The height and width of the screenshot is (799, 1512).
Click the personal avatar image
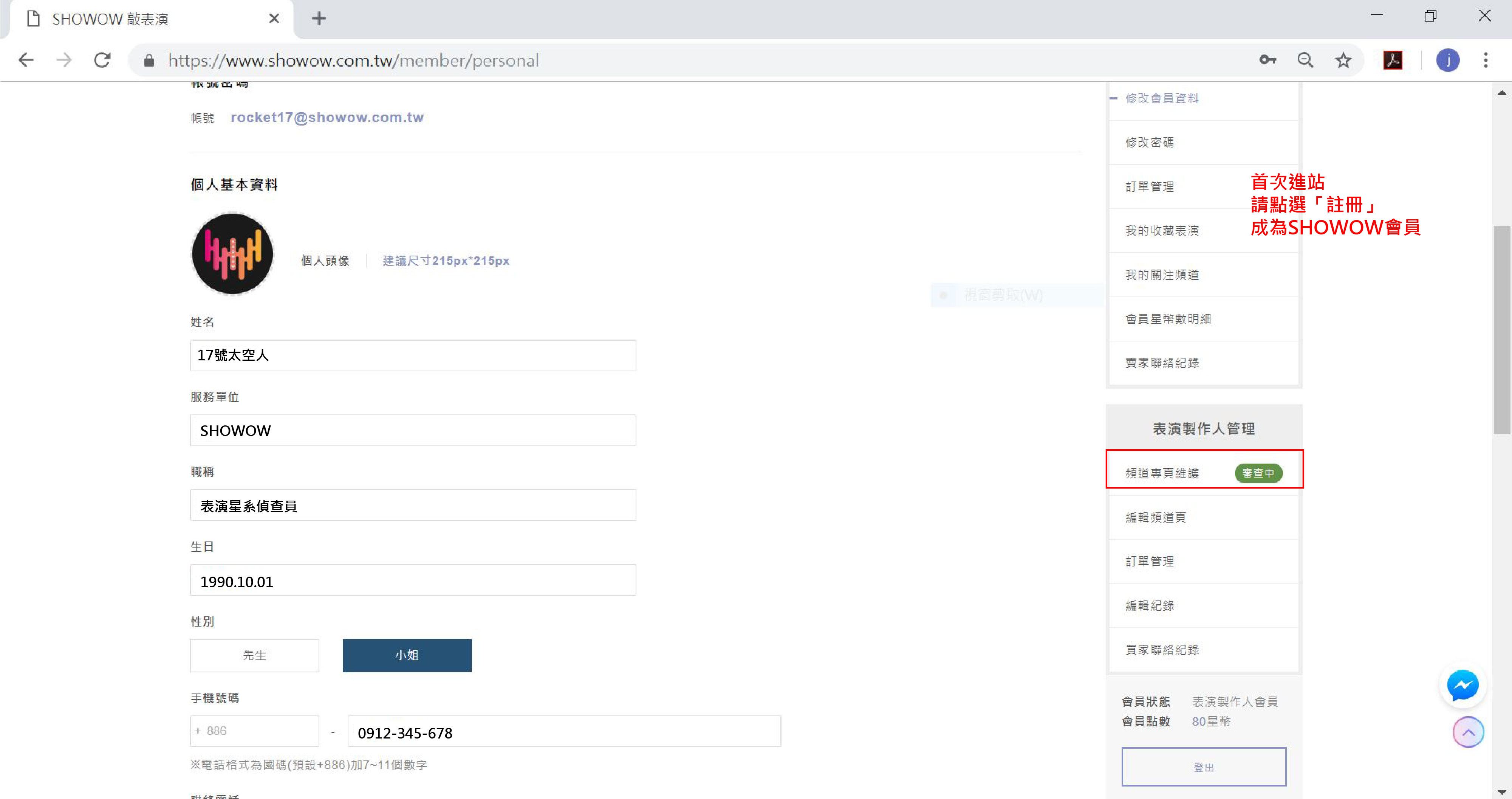tap(232, 254)
